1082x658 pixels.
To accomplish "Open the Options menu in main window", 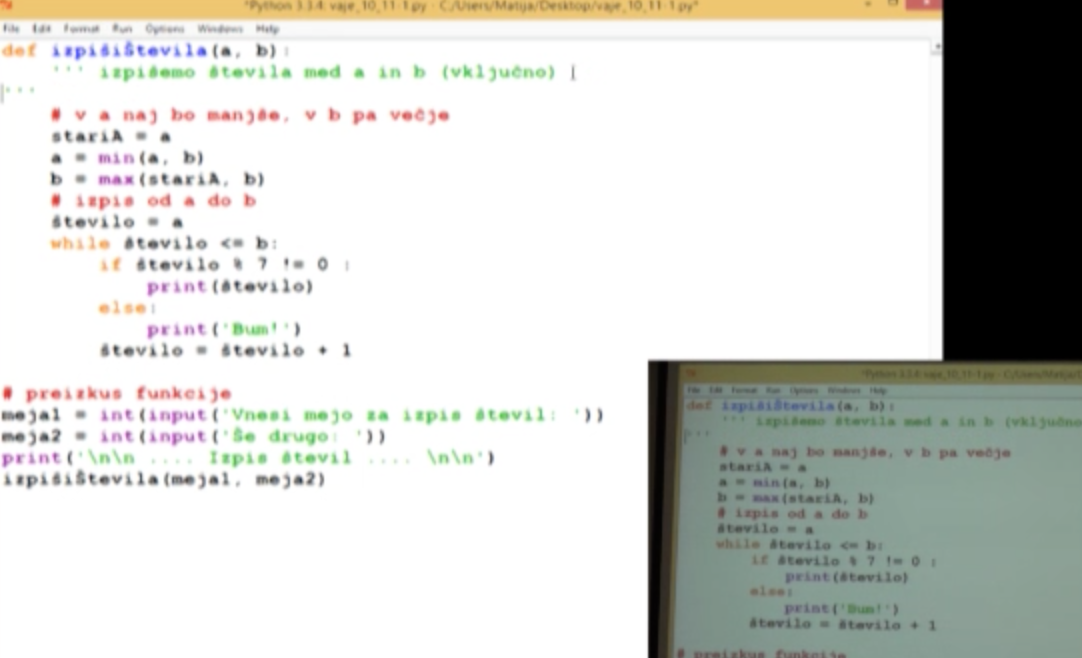I will [165, 29].
